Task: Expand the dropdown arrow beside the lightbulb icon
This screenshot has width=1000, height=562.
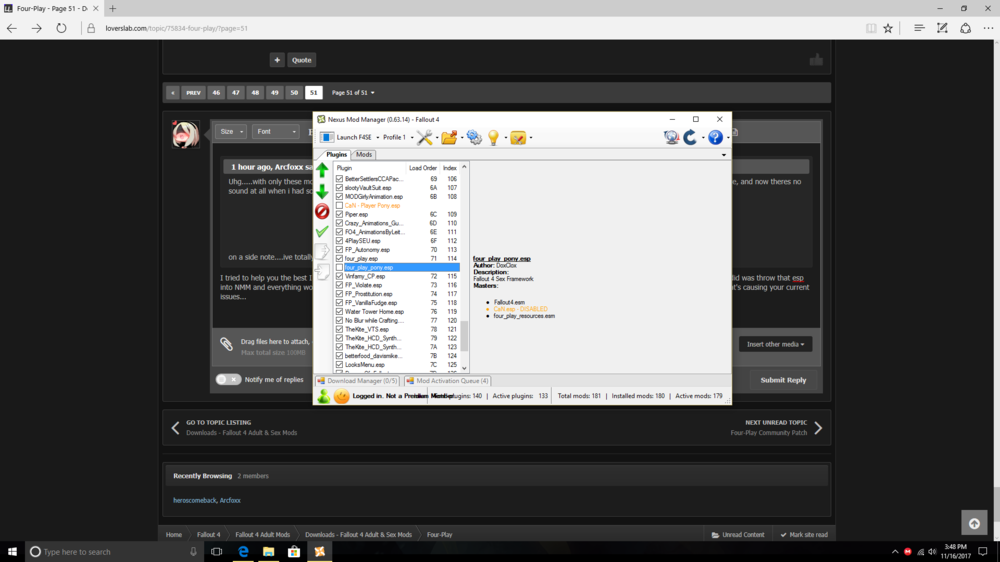Action: (x=505, y=138)
